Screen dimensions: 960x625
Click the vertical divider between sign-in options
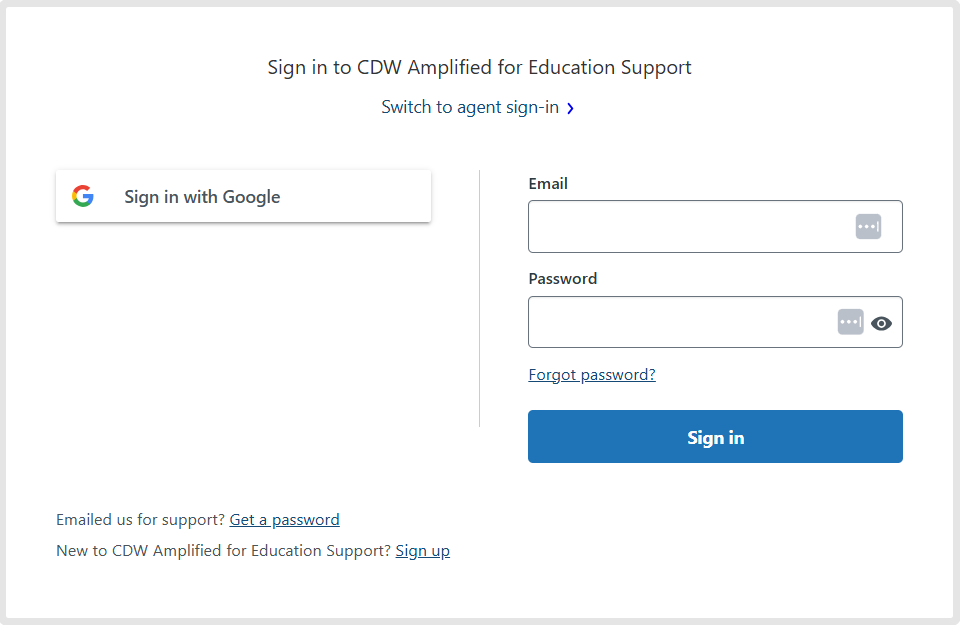coord(480,300)
